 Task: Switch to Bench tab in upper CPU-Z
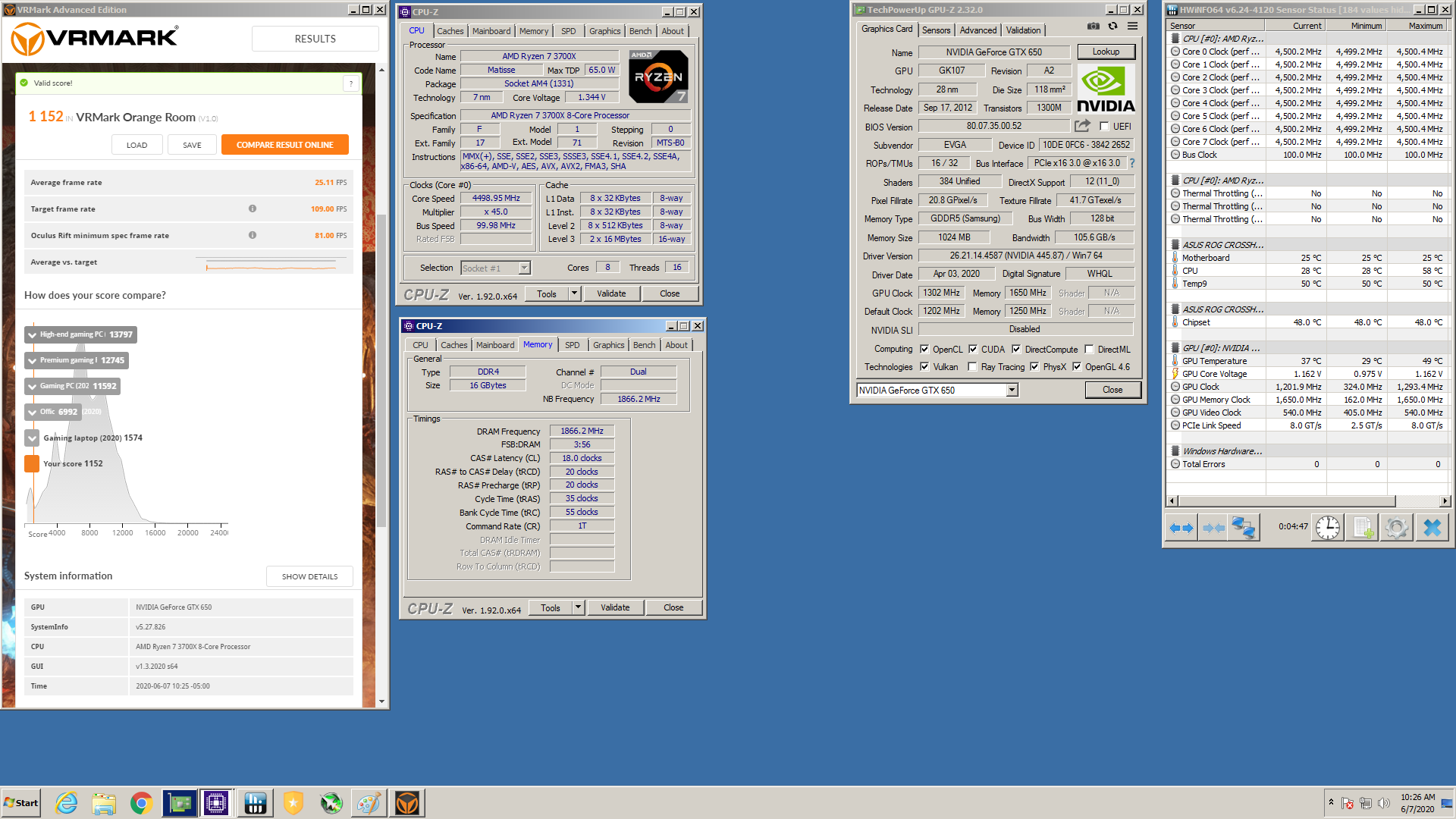[640, 31]
